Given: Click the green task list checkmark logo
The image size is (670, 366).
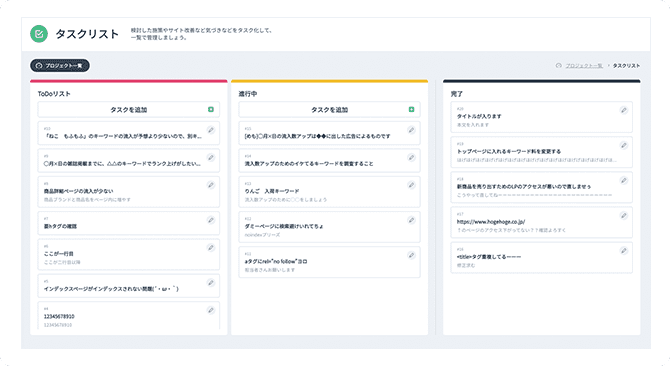Looking at the screenshot, I should (x=39, y=34).
